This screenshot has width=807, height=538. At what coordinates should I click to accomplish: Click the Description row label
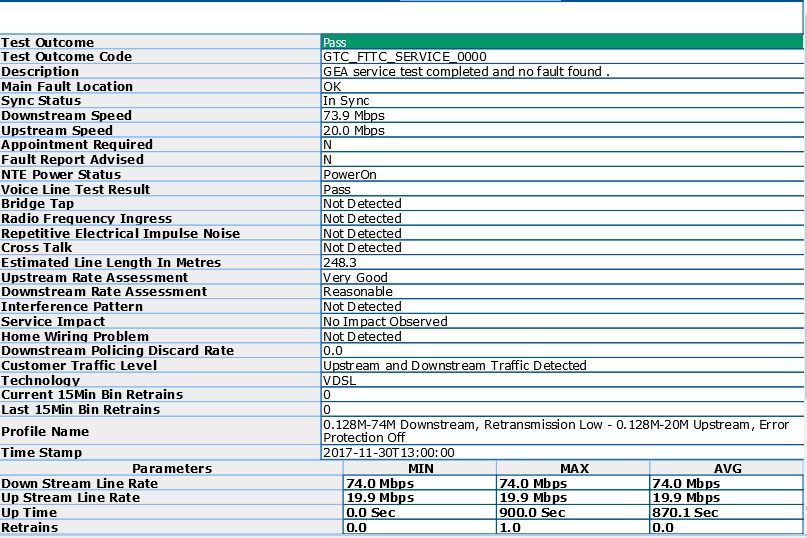40,72
